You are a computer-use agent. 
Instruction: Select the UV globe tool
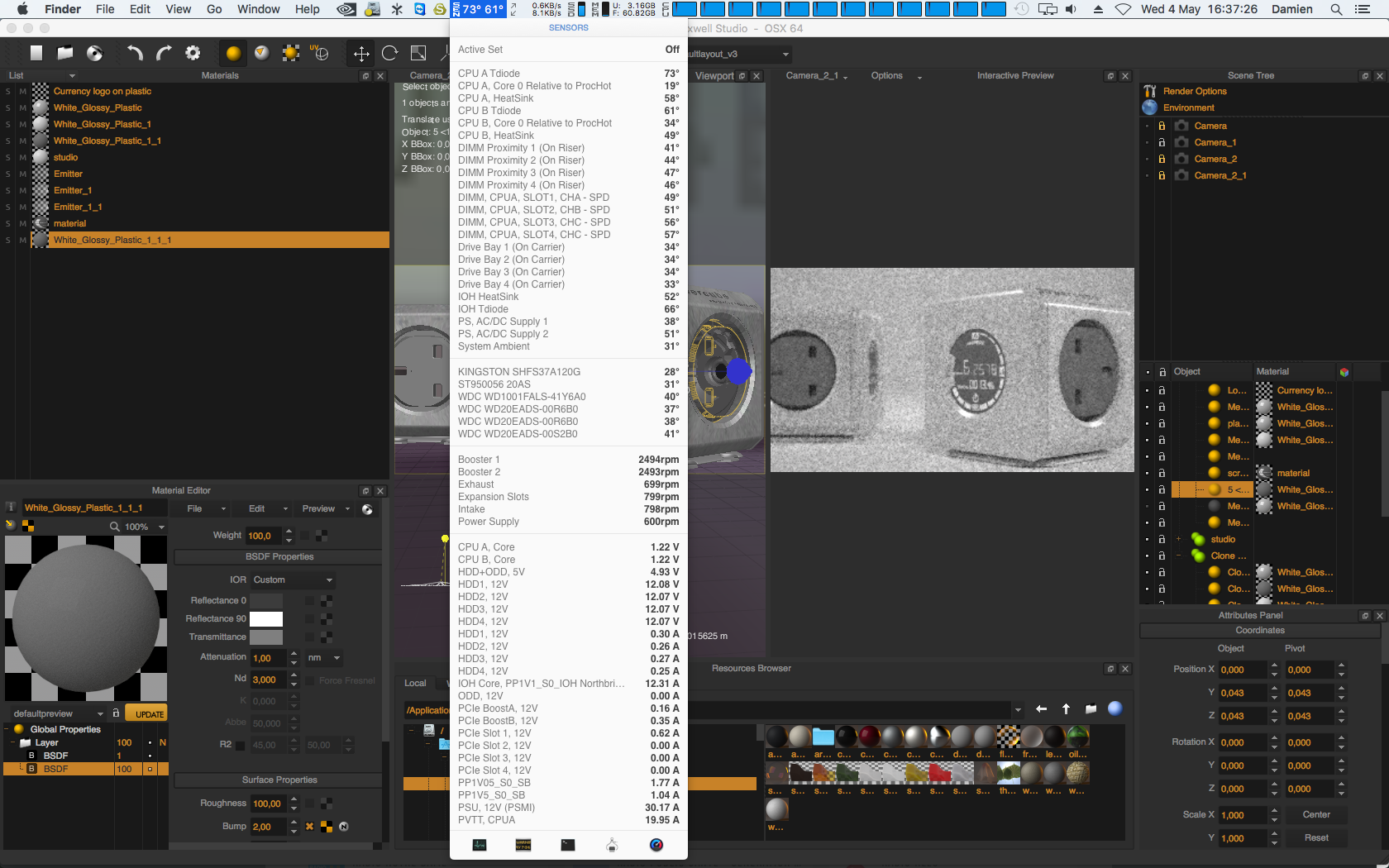tap(320, 54)
